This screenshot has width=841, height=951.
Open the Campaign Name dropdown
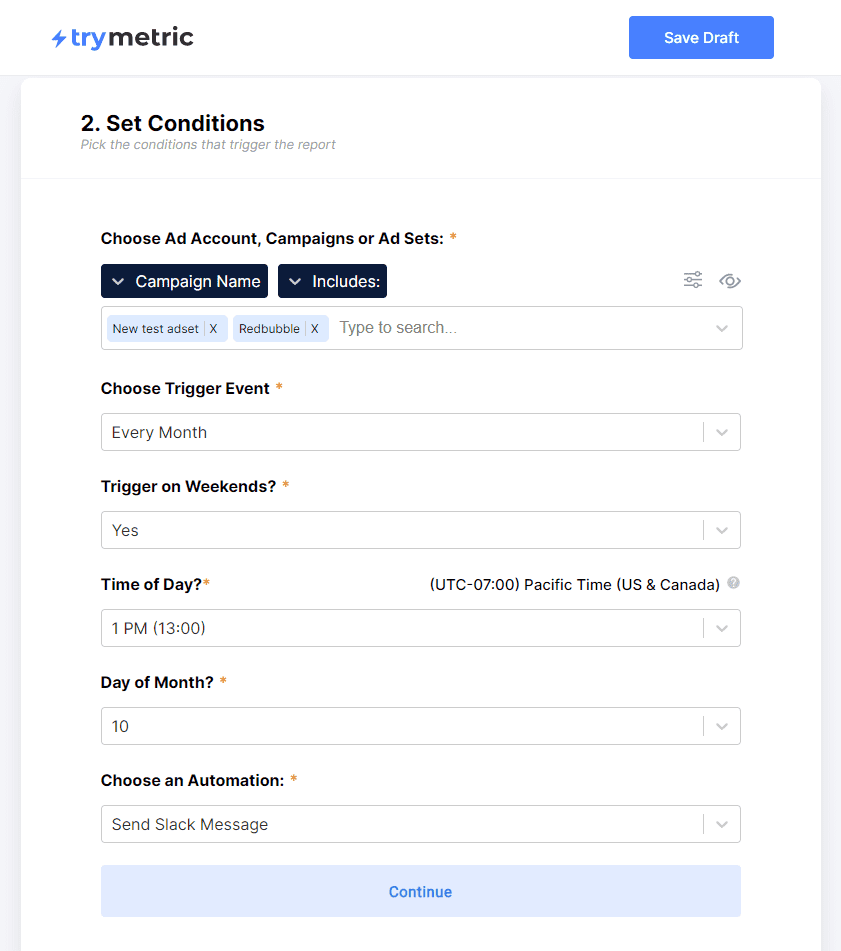click(x=184, y=281)
